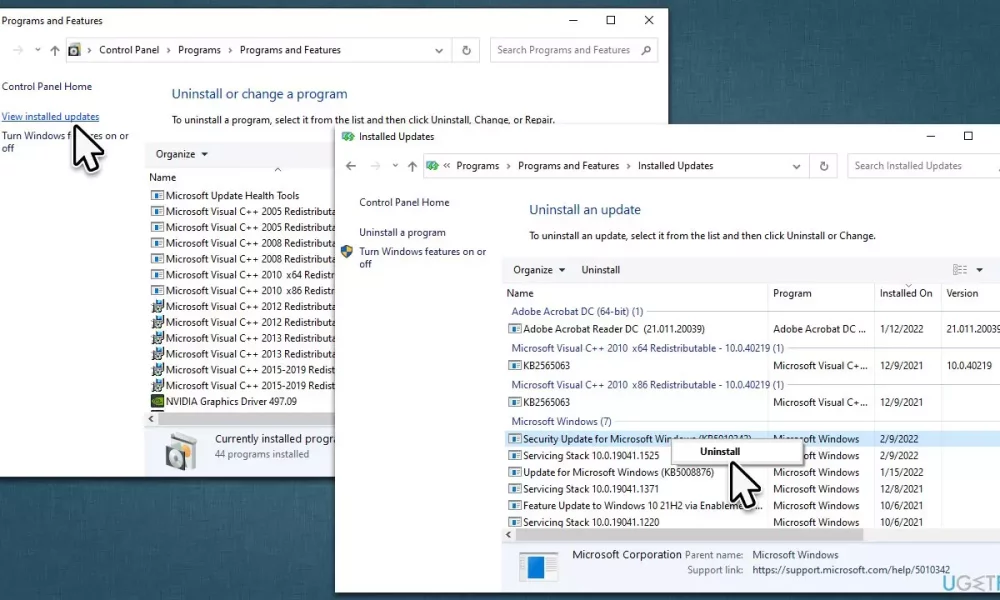Open the Organize dropdown in Programs and Features
The height and width of the screenshot is (600, 1000).
(x=182, y=154)
